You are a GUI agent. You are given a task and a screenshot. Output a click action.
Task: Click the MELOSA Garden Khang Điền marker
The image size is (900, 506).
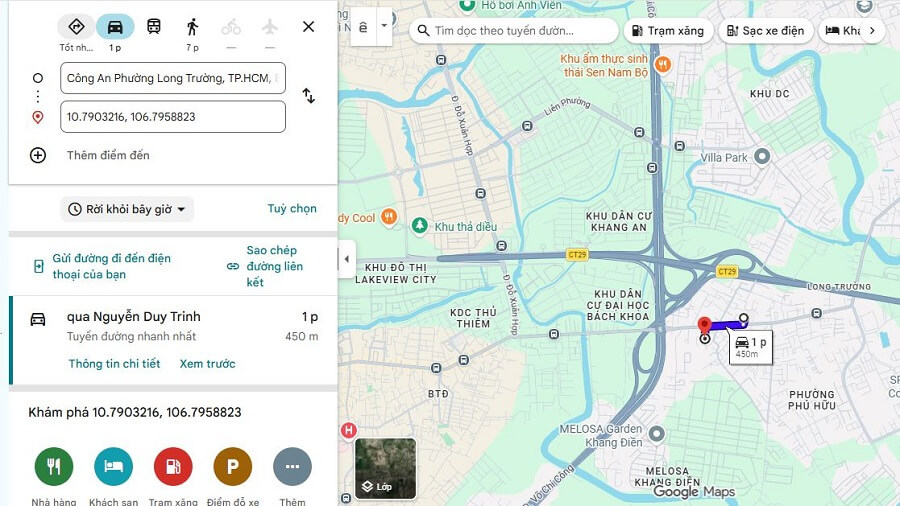[657, 434]
